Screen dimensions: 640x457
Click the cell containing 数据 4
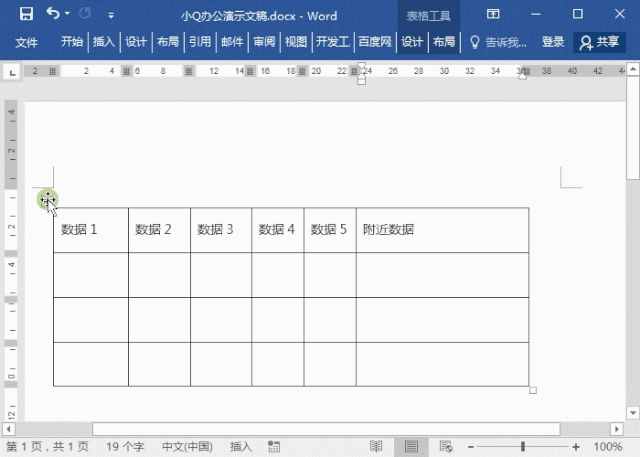pyautogui.click(x=278, y=230)
